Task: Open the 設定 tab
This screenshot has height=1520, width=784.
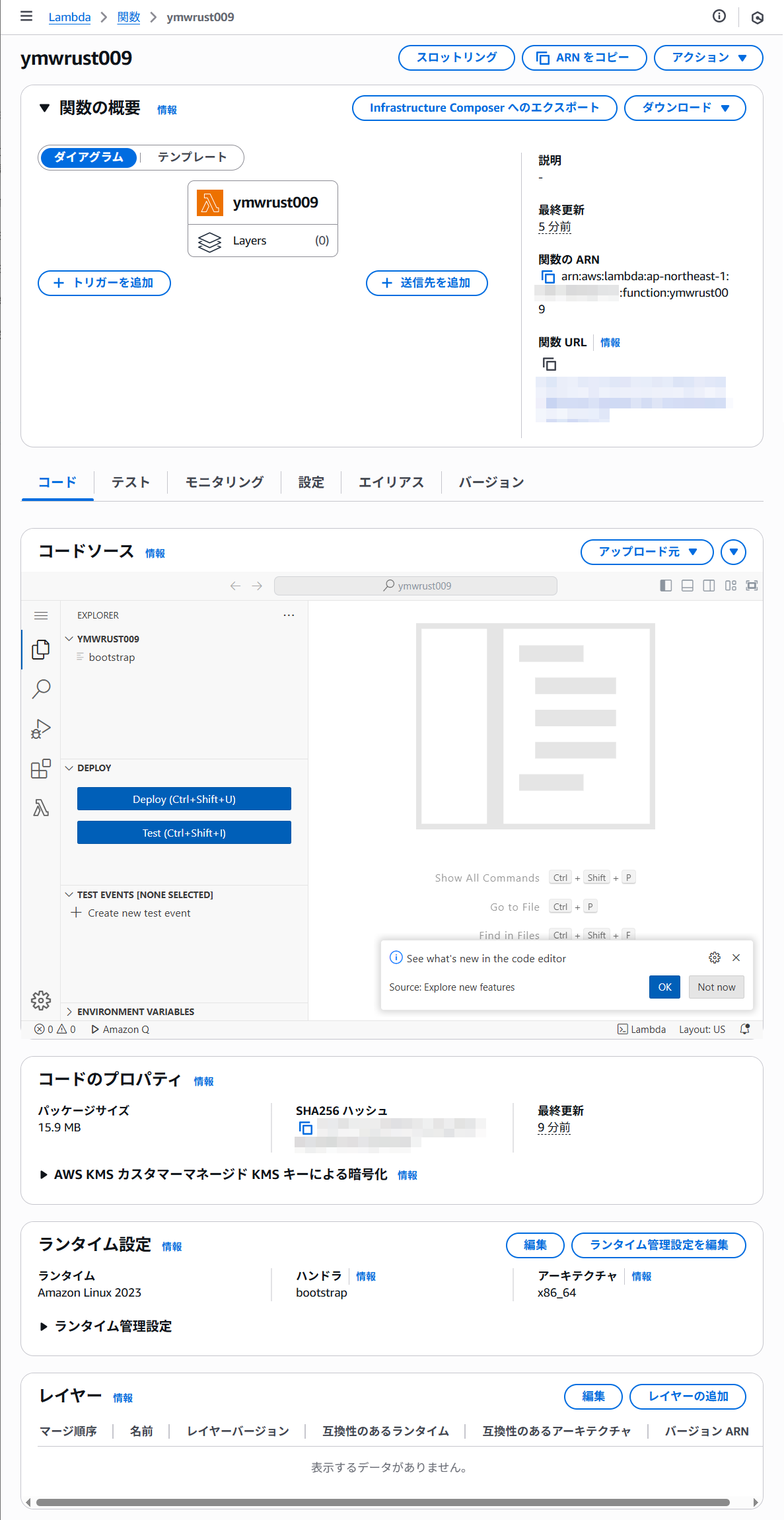Action: [x=311, y=482]
